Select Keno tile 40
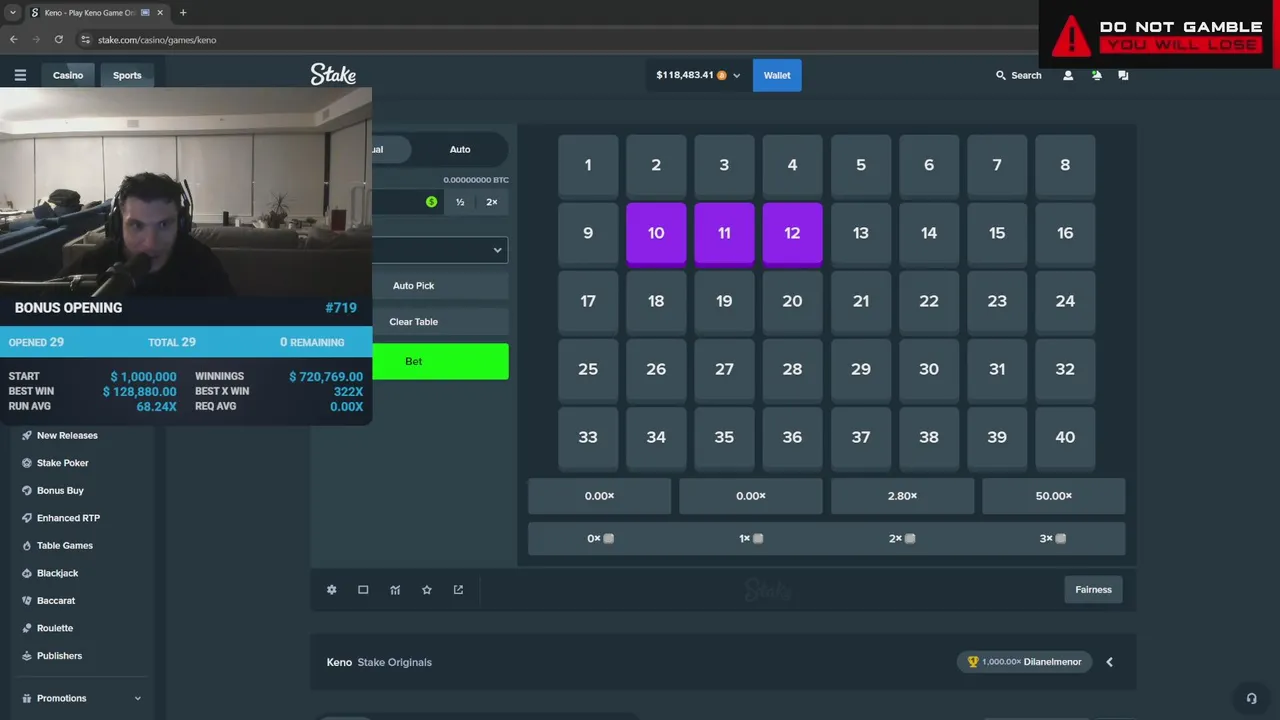The image size is (1280, 720). pyautogui.click(x=1065, y=437)
